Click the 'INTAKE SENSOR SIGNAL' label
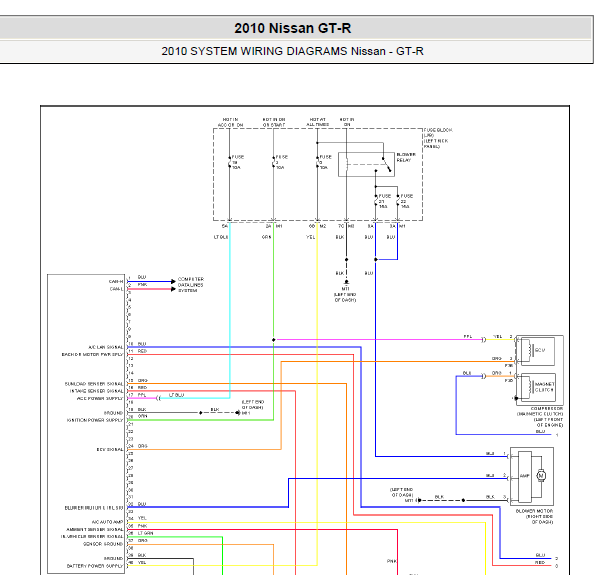600x575 pixels. click(x=96, y=391)
